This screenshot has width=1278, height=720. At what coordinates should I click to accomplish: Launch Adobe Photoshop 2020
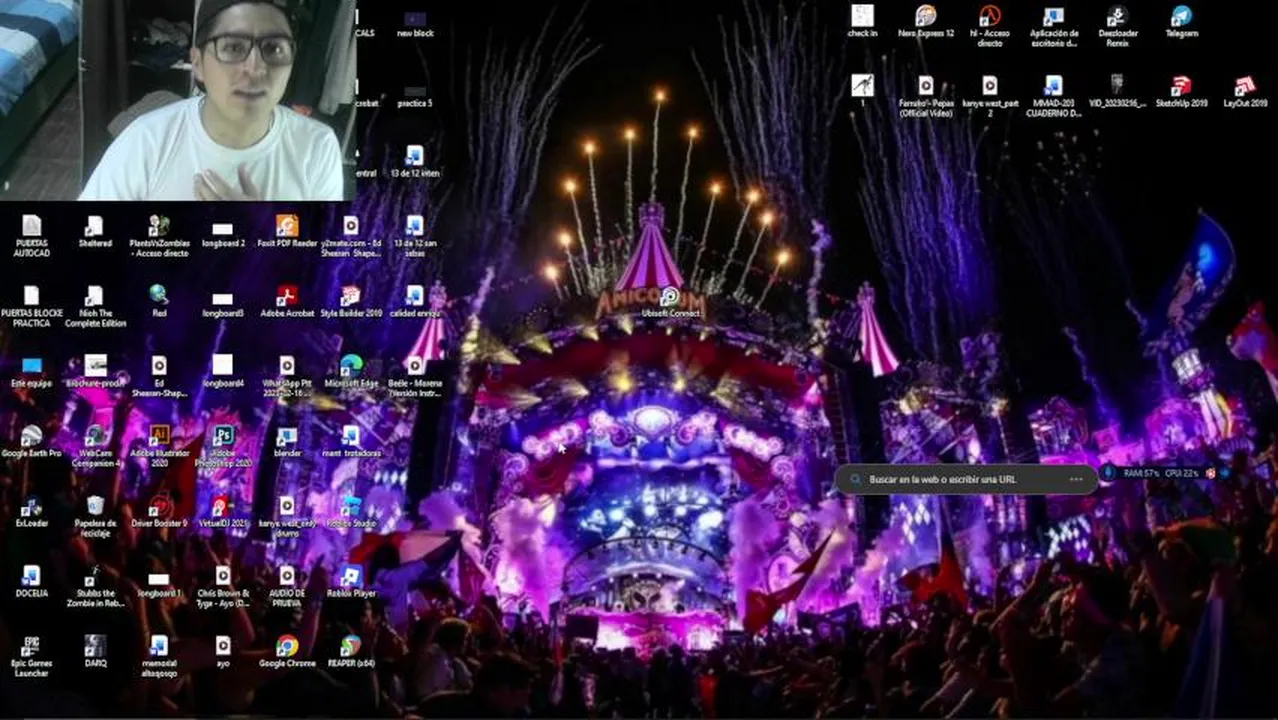click(223, 446)
